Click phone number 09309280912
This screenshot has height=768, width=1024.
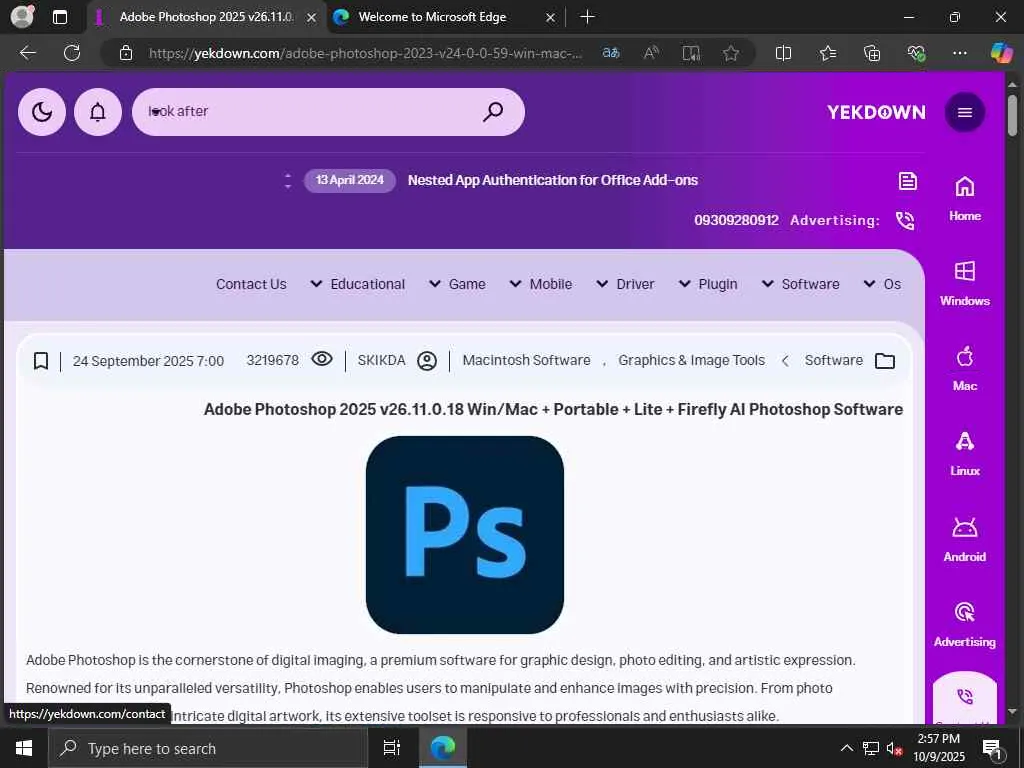736,220
